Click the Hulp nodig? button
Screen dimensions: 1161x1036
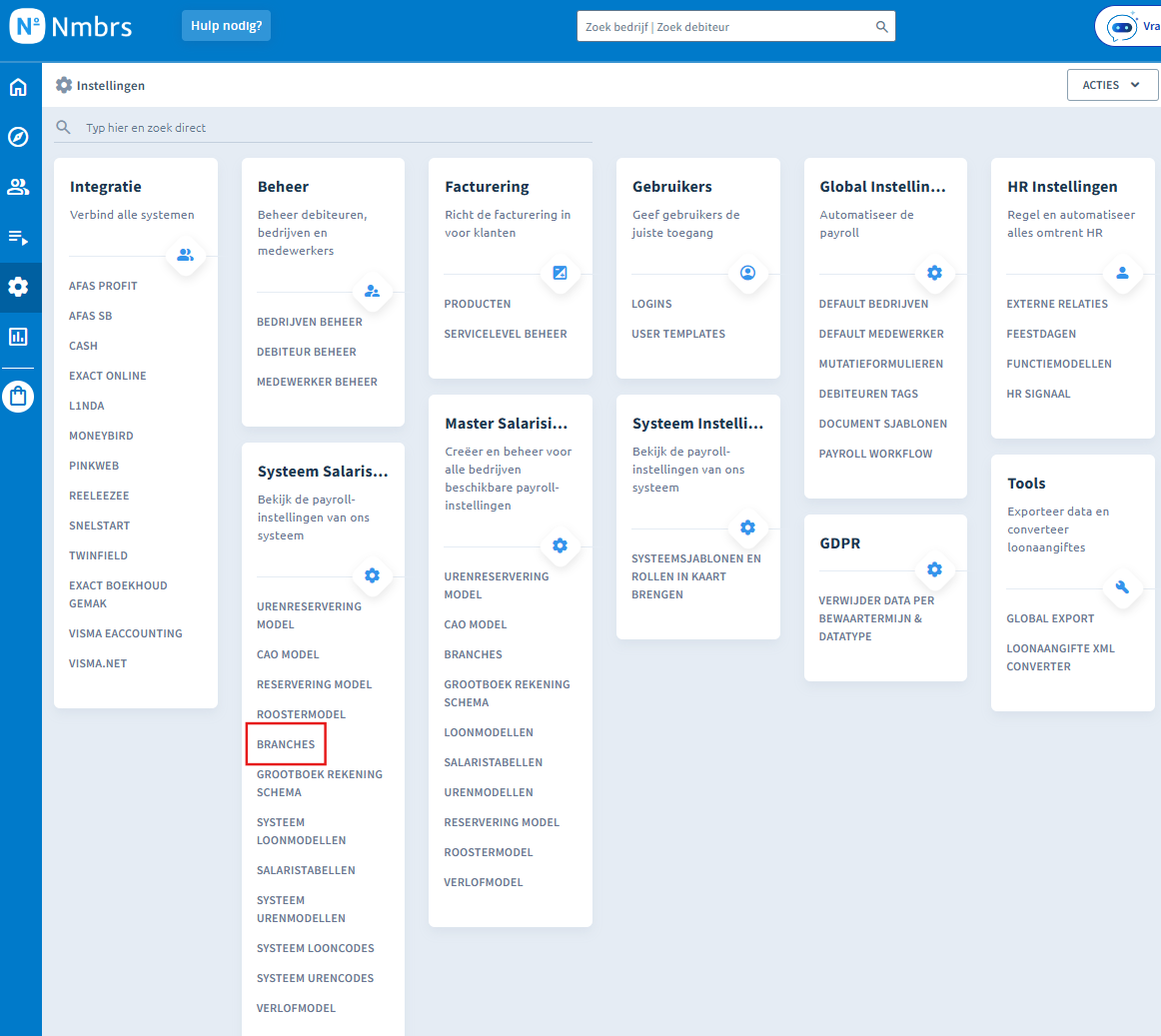tap(226, 26)
